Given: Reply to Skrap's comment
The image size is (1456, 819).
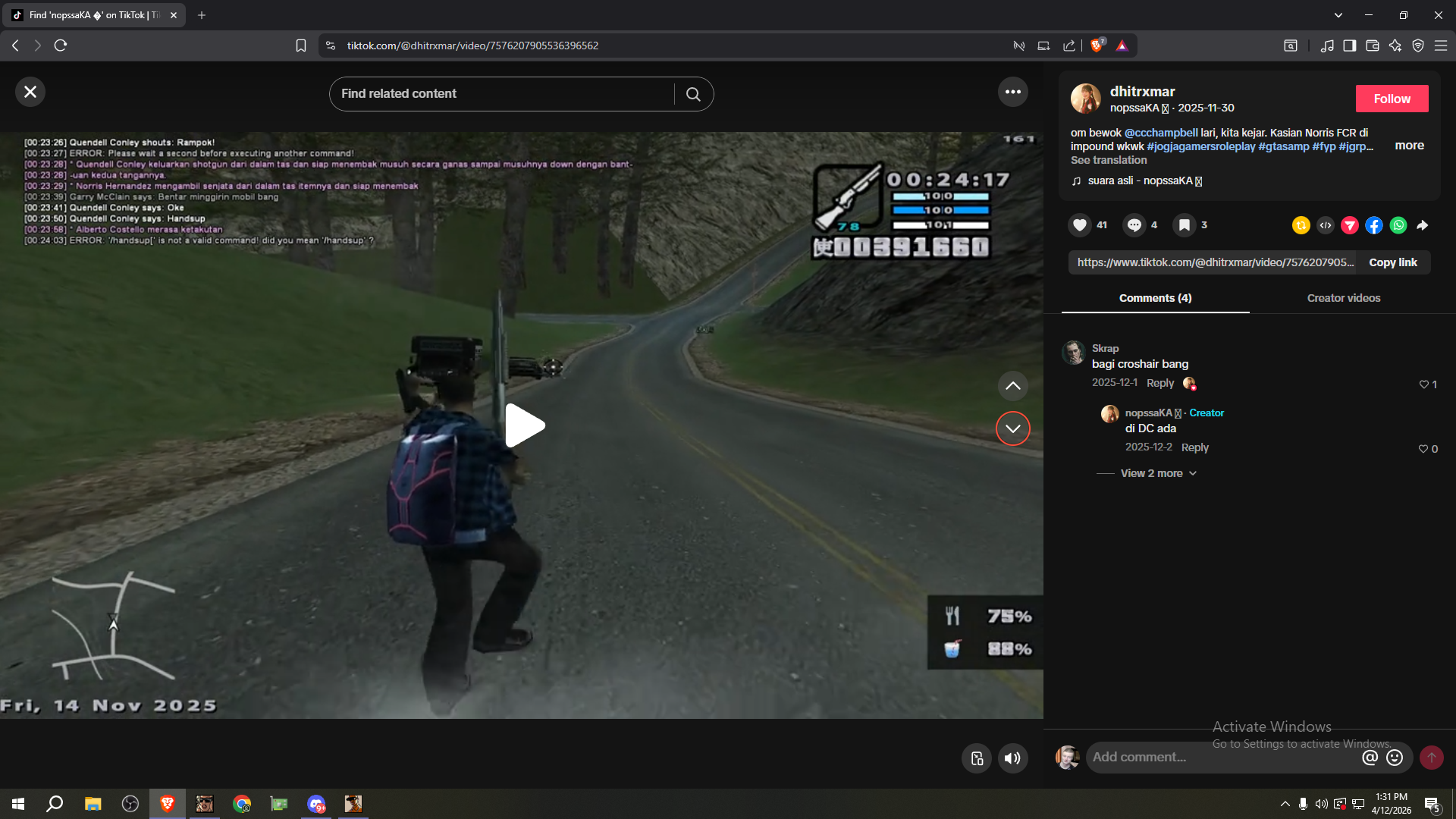Looking at the screenshot, I should (1160, 383).
